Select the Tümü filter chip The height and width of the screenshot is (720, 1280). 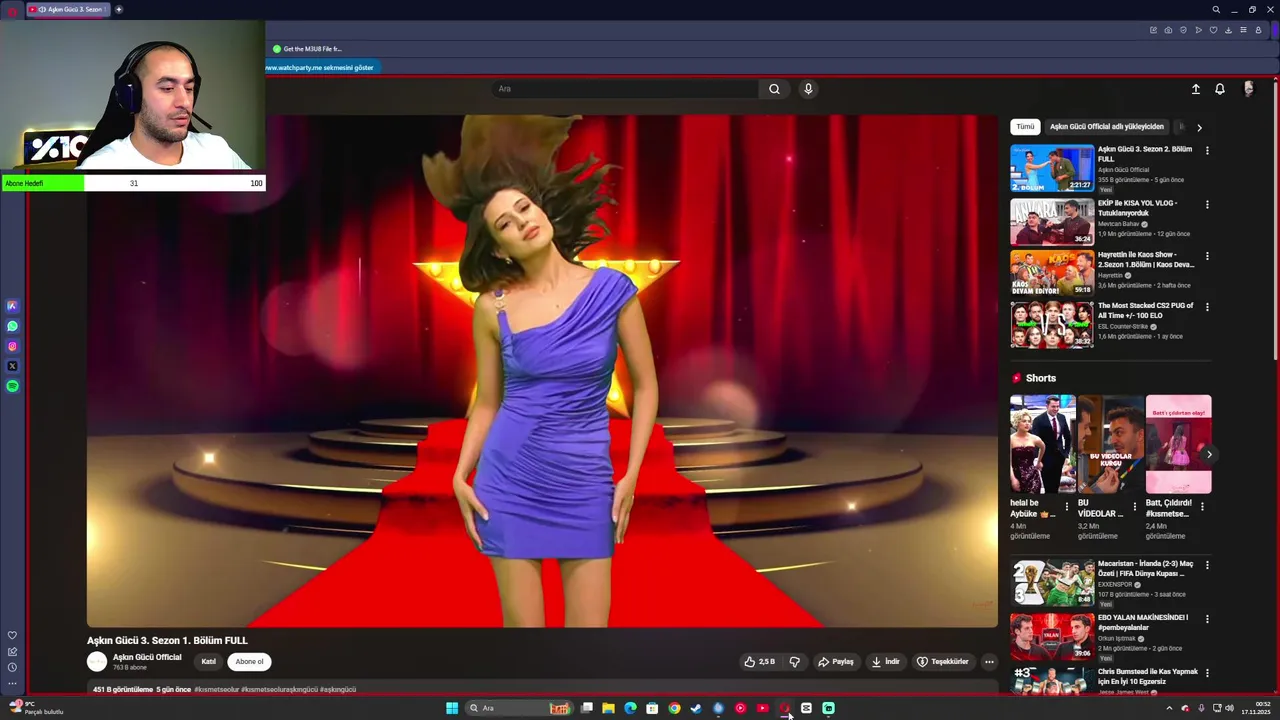click(1025, 127)
